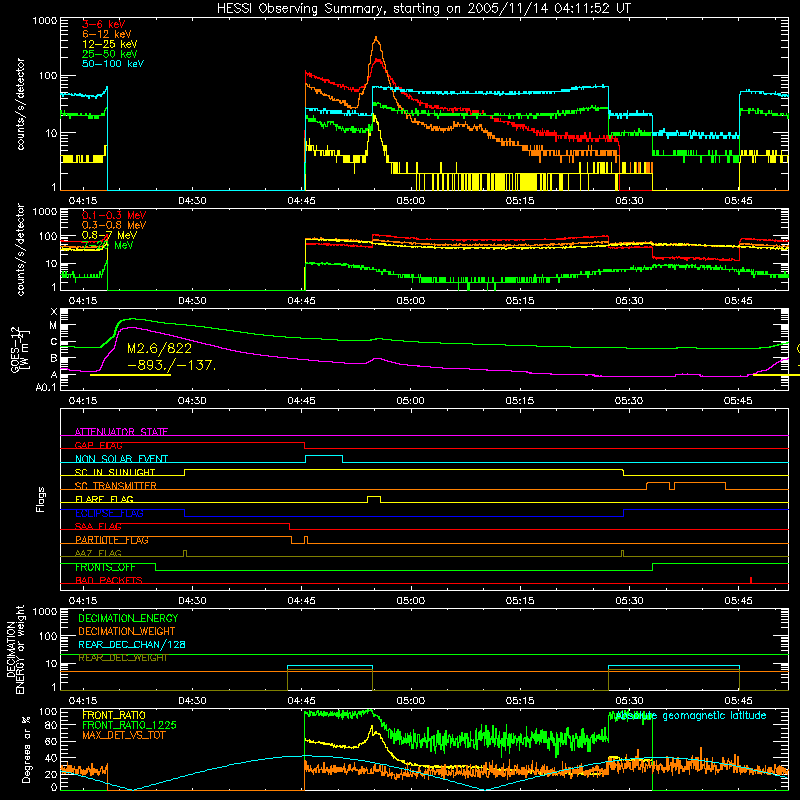Screen dimensions: 800x800
Task: Select the GAP_FLAG label
Action: click(x=98, y=445)
